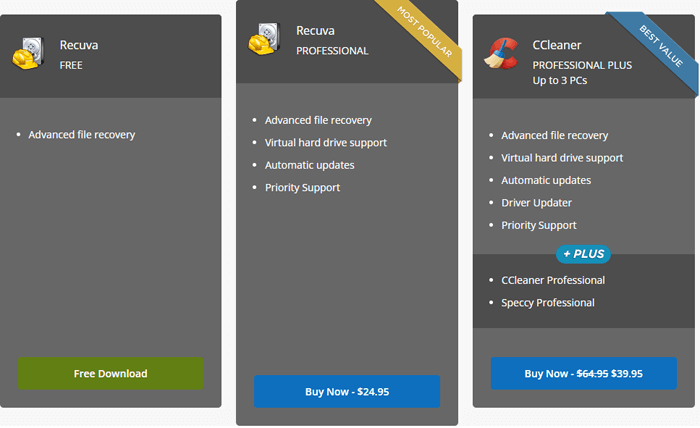Buy Recuva Professional for $24.95

click(347, 391)
